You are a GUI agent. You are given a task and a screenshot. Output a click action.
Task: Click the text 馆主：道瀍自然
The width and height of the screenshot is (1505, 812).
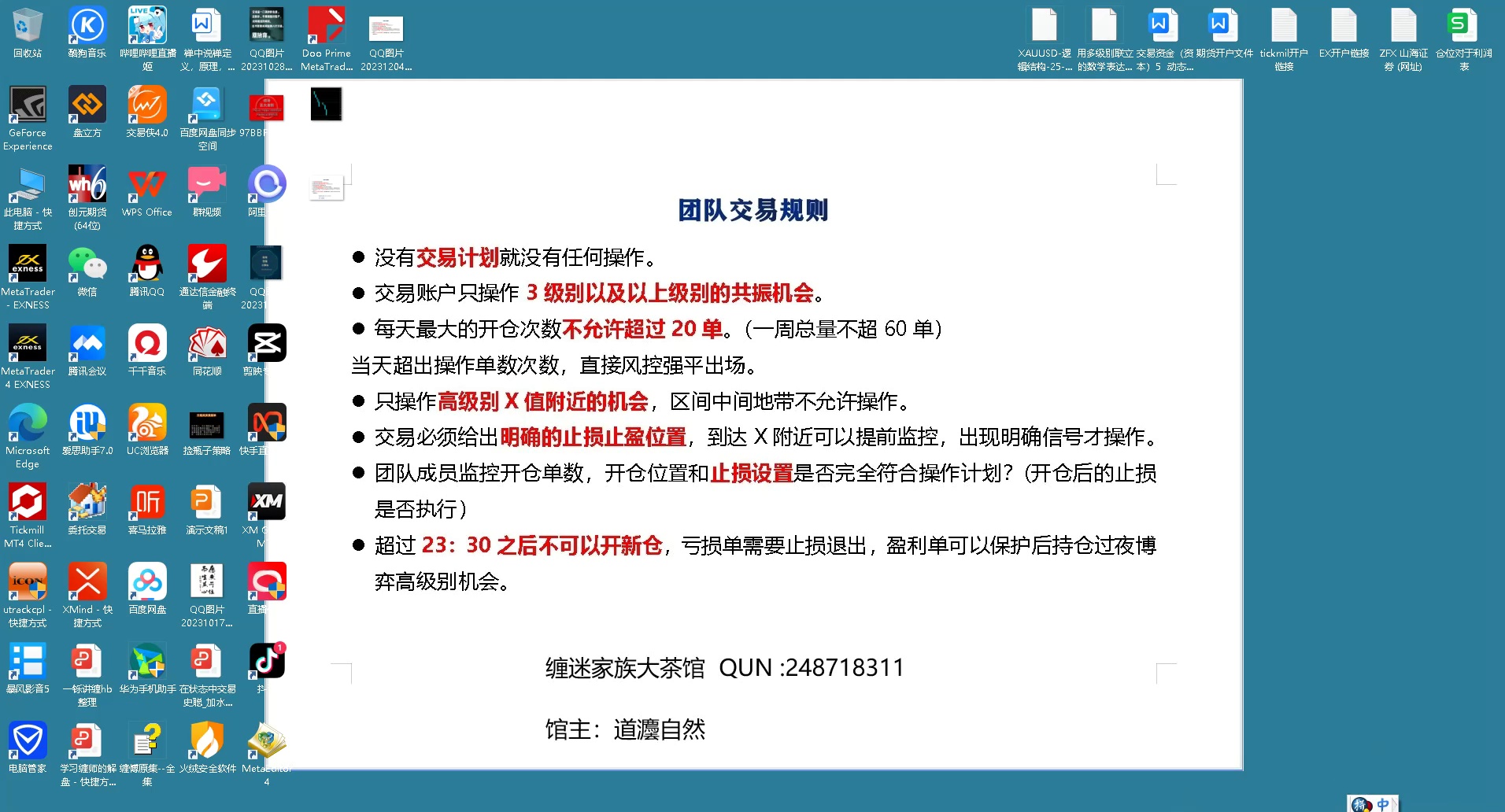point(626,729)
